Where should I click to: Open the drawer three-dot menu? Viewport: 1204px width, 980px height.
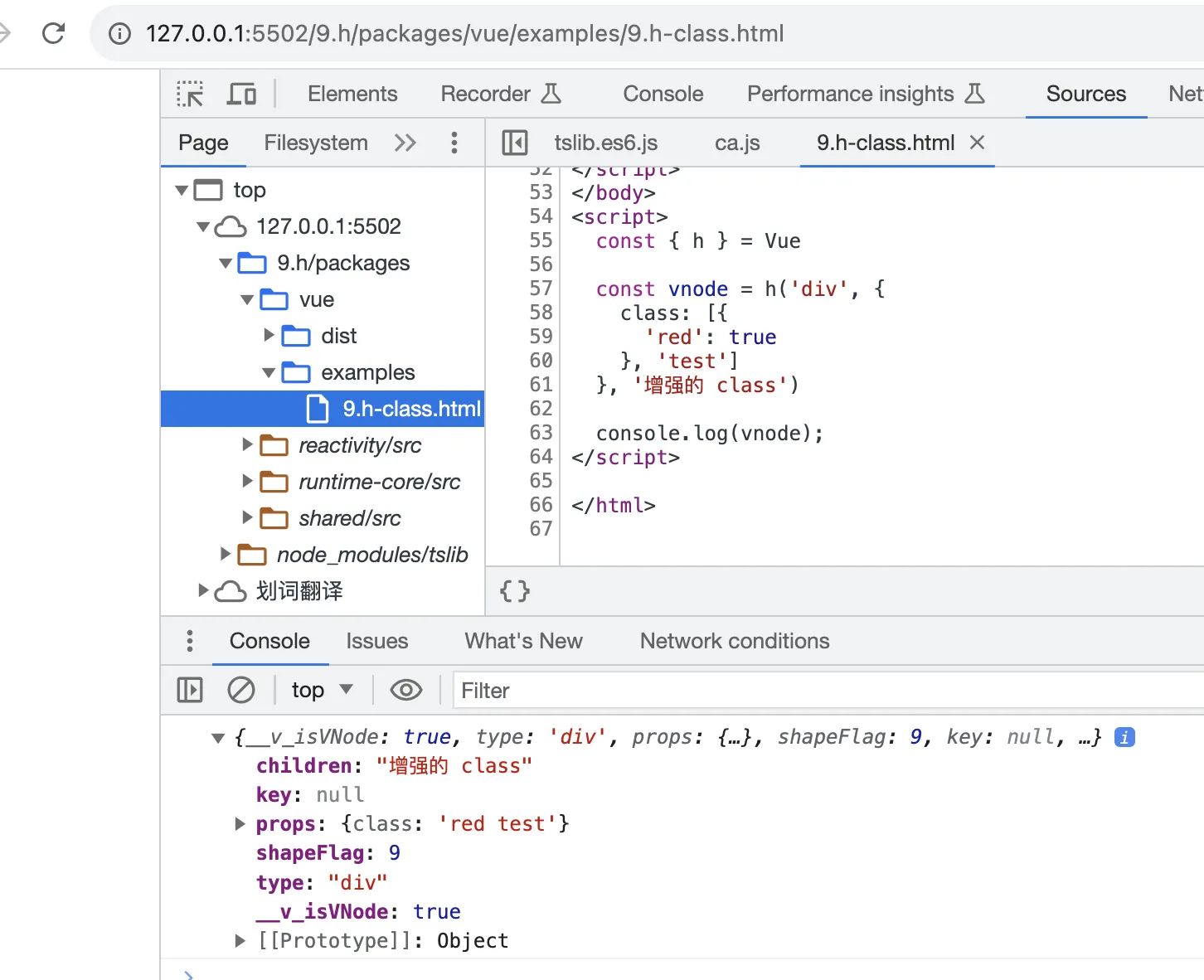pos(190,641)
